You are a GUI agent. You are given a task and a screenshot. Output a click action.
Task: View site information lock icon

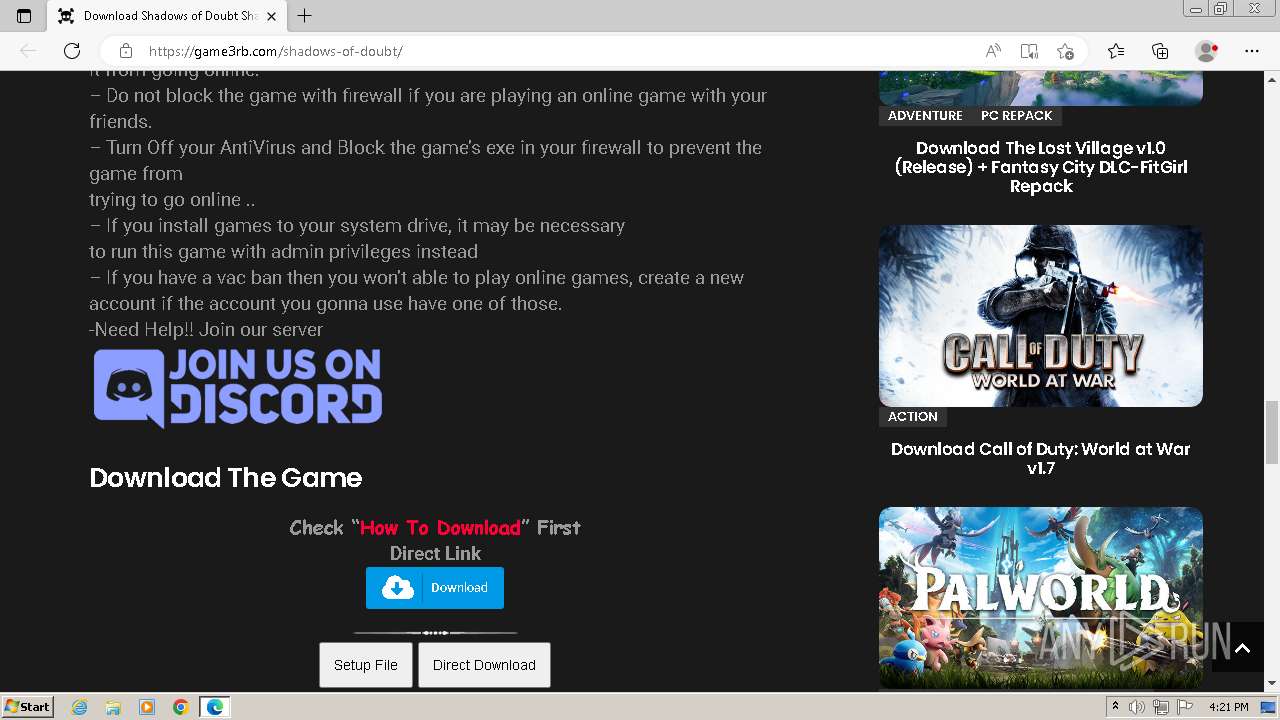pos(125,51)
